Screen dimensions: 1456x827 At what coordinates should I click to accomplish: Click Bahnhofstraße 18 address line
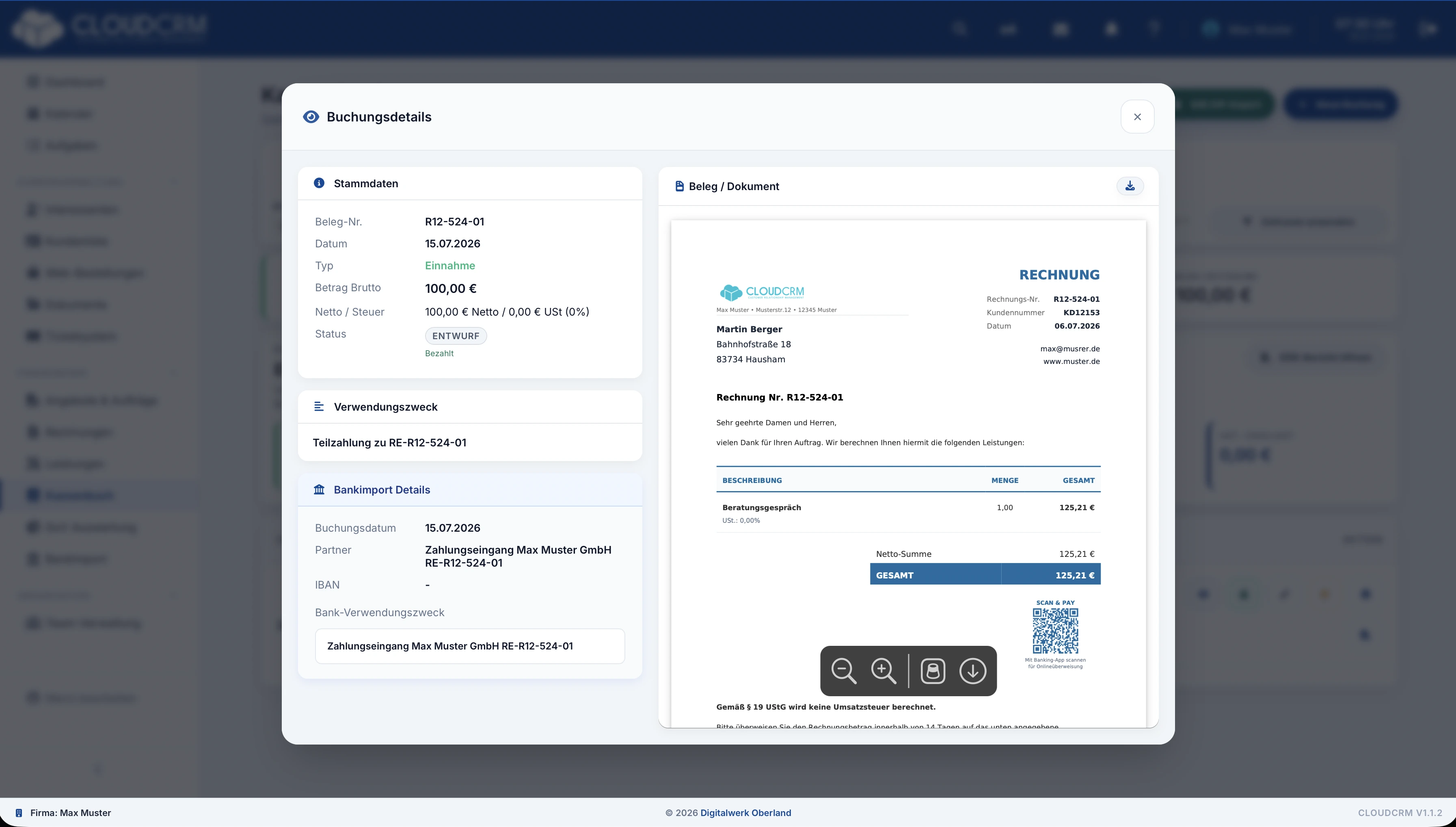[x=754, y=344]
